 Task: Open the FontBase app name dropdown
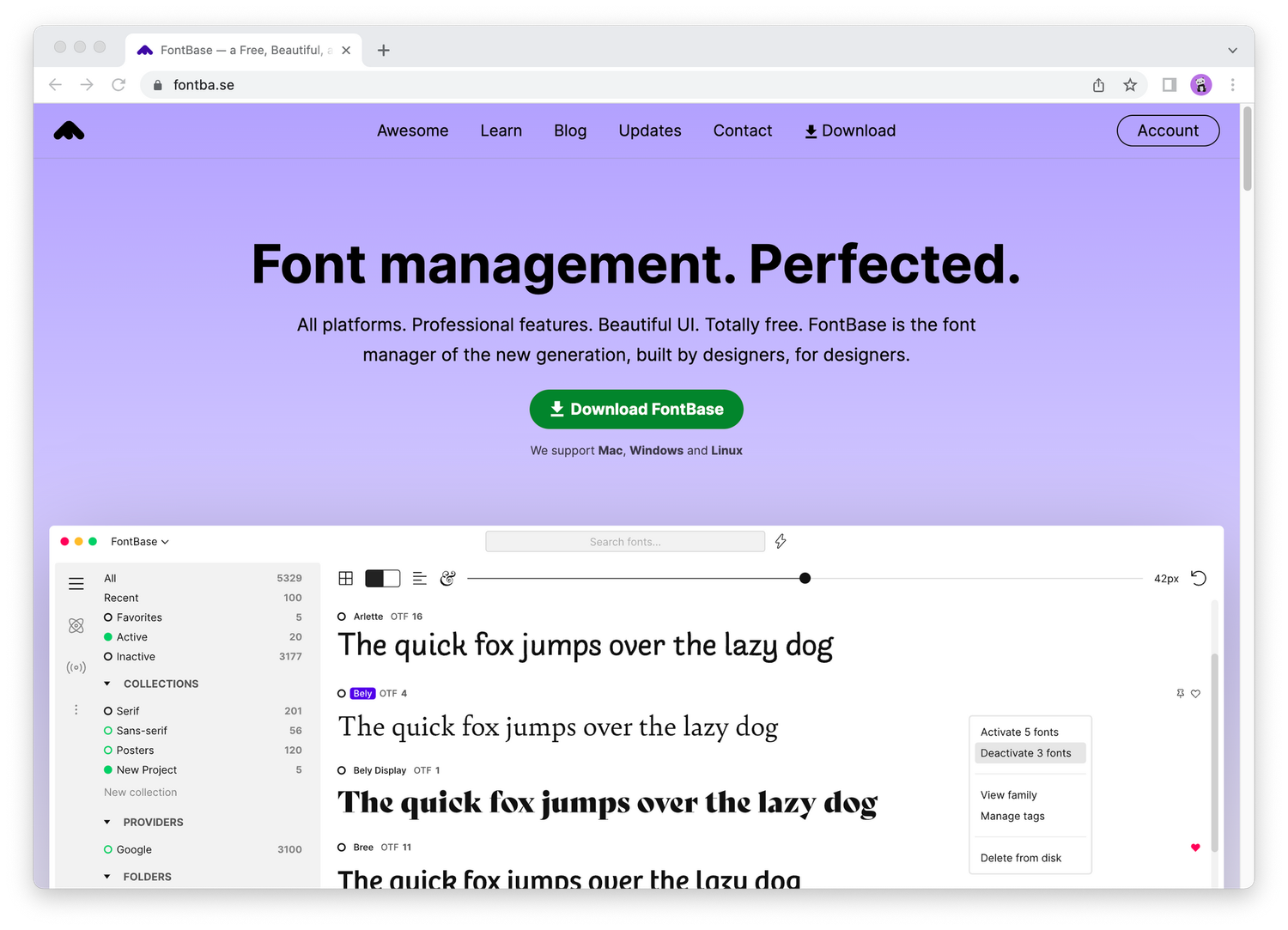coord(140,542)
